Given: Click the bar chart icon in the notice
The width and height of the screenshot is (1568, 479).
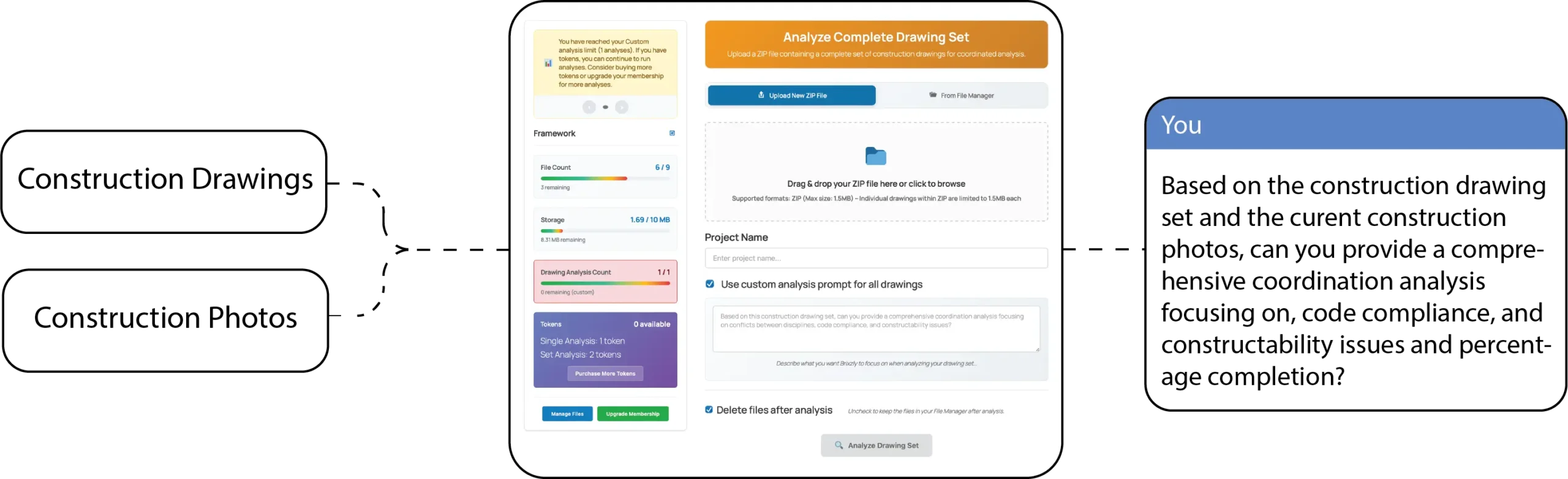Looking at the screenshot, I should 548,63.
